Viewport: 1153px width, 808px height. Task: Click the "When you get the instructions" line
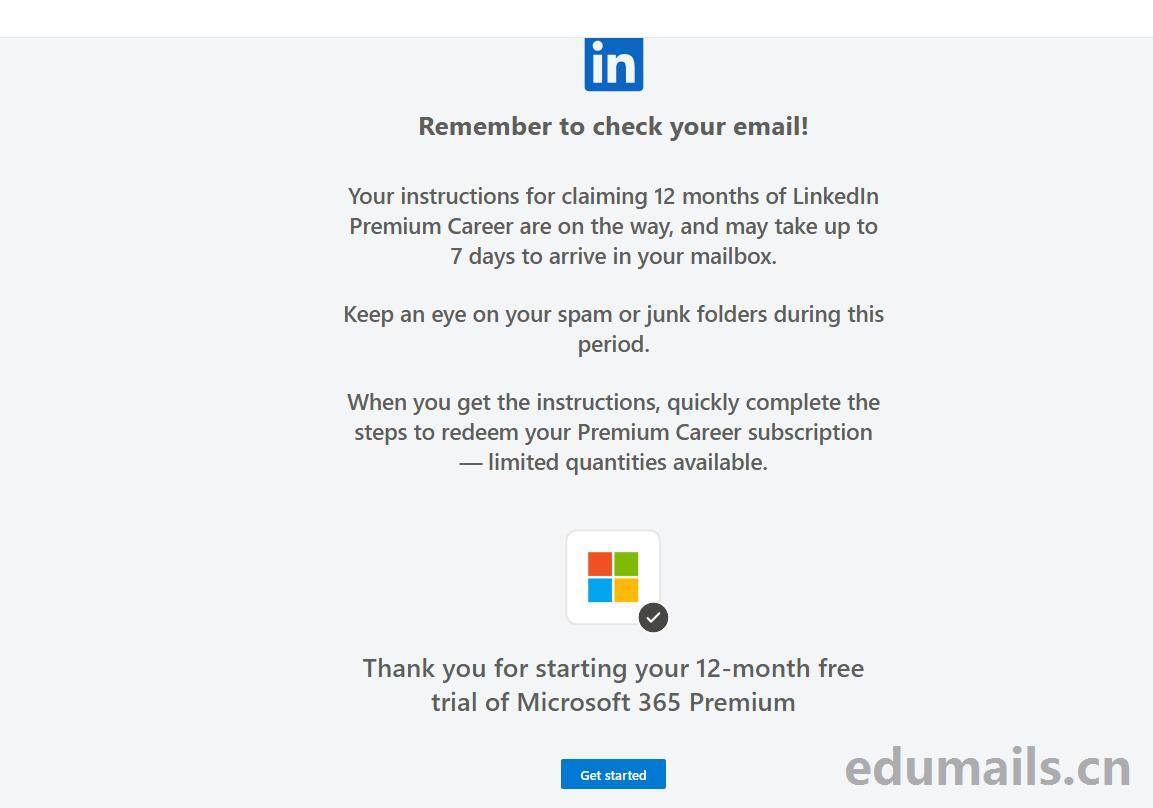613,402
